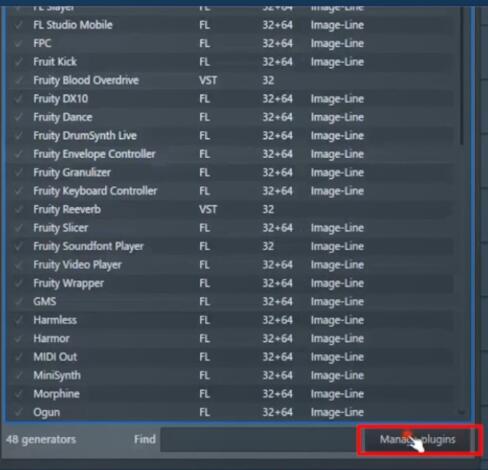The image size is (488, 470).
Task: Select Fruity Keyboard Controller entry
Action: (230, 191)
